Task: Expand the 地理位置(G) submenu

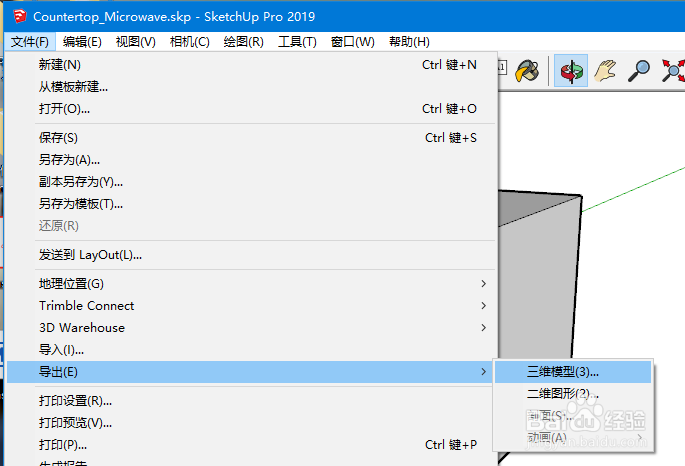Action: [x=251, y=284]
